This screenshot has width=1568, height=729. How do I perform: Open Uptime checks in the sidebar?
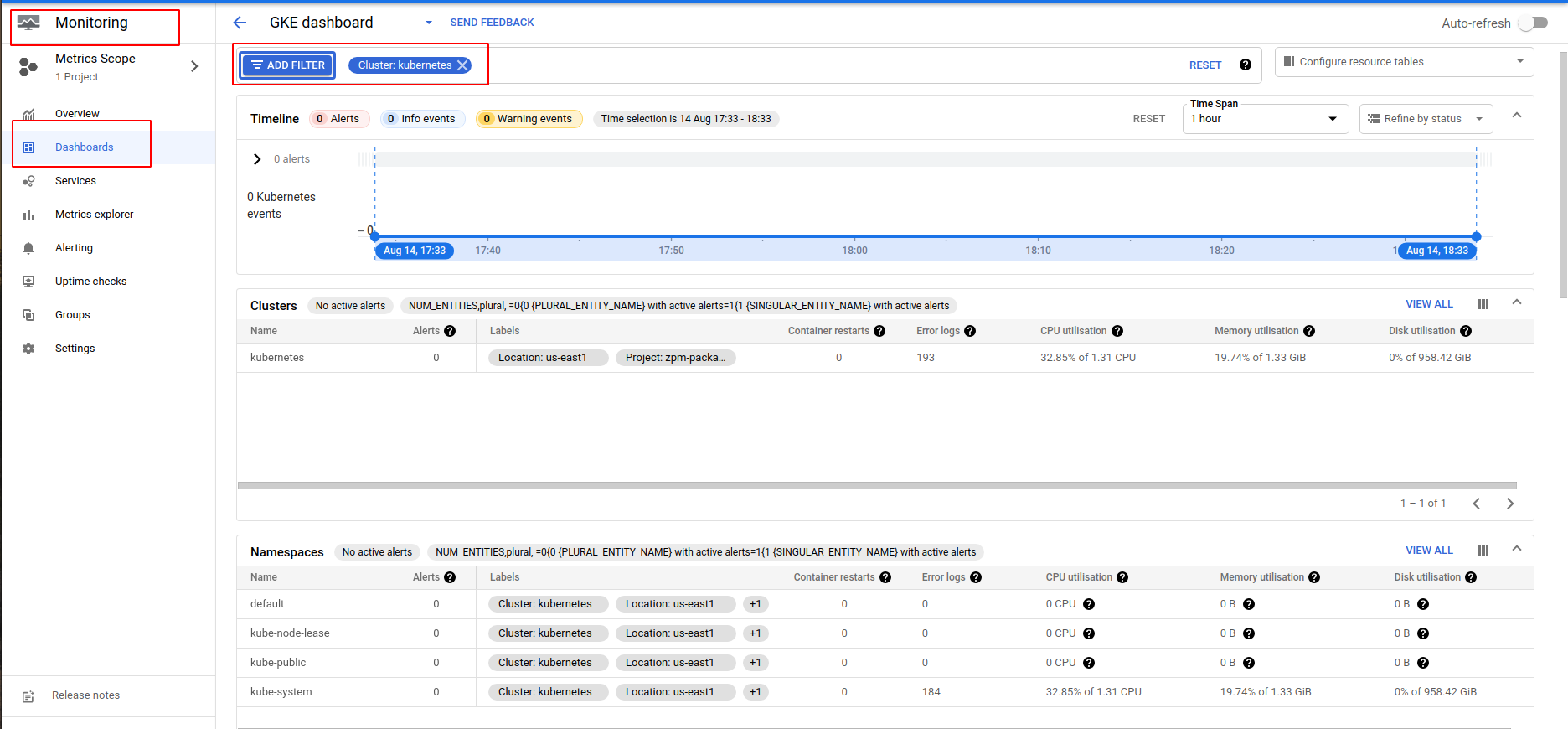coord(90,282)
